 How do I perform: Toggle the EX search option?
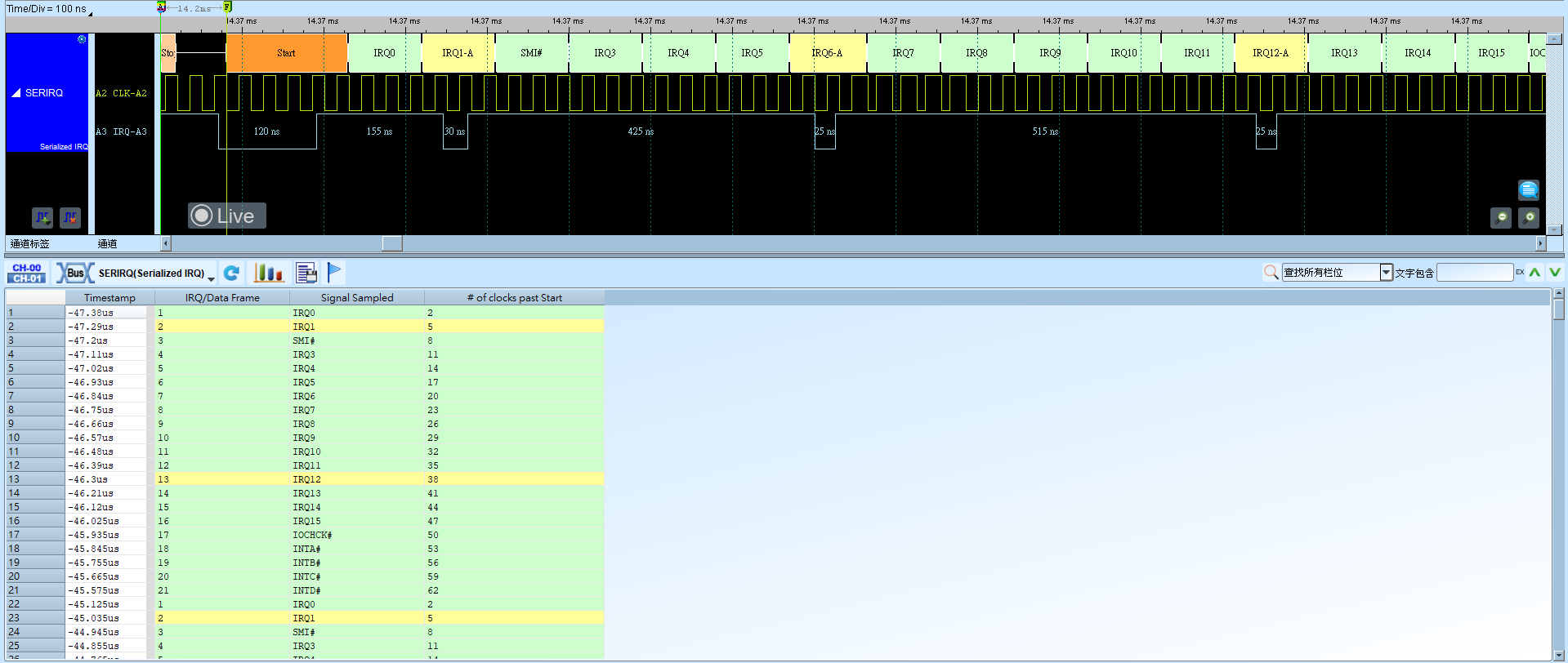[1520, 272]
